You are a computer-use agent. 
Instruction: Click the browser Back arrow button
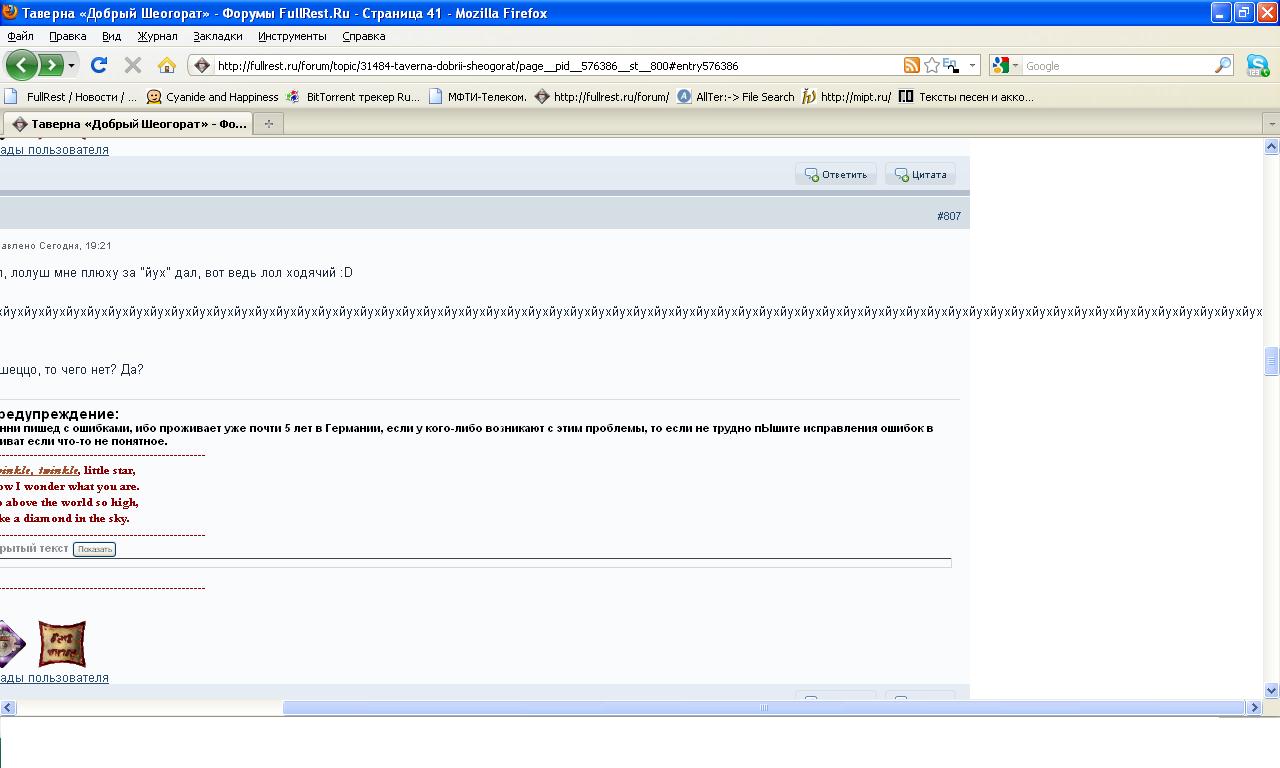22,66
